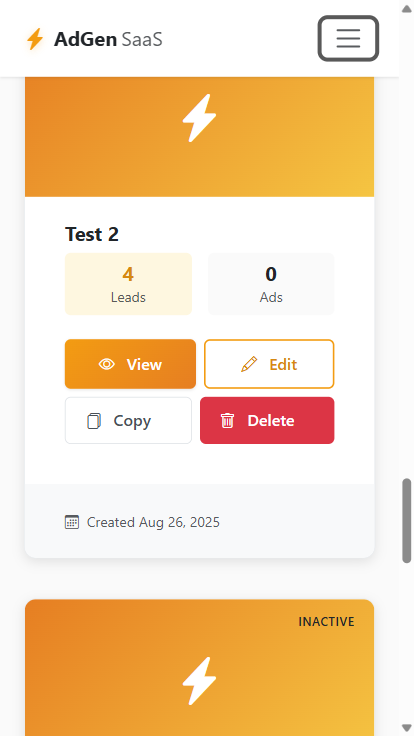Click the 0 Ads stat box

tap(271, 284)
